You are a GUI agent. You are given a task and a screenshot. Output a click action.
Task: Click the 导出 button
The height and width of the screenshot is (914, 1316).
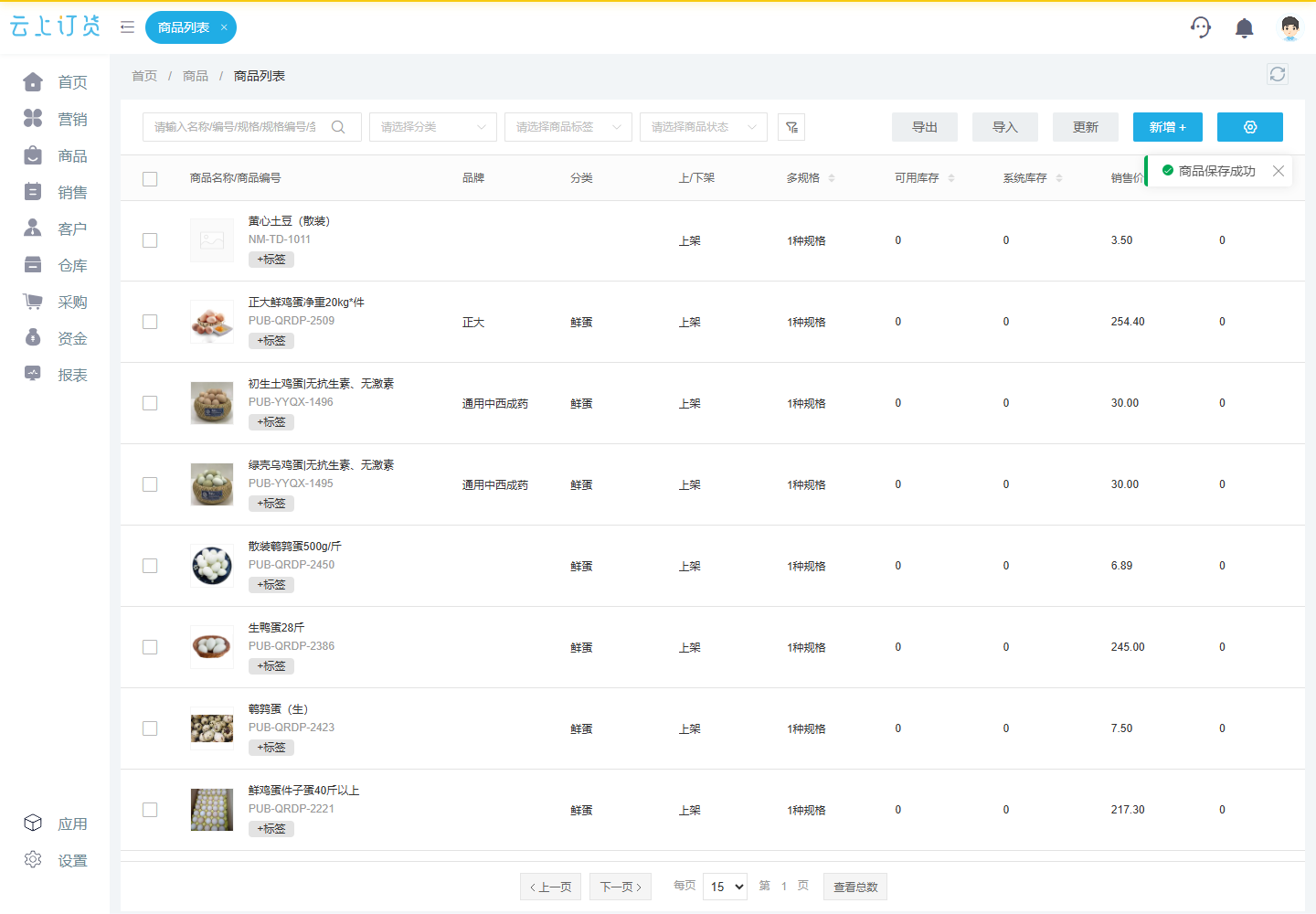925,127
